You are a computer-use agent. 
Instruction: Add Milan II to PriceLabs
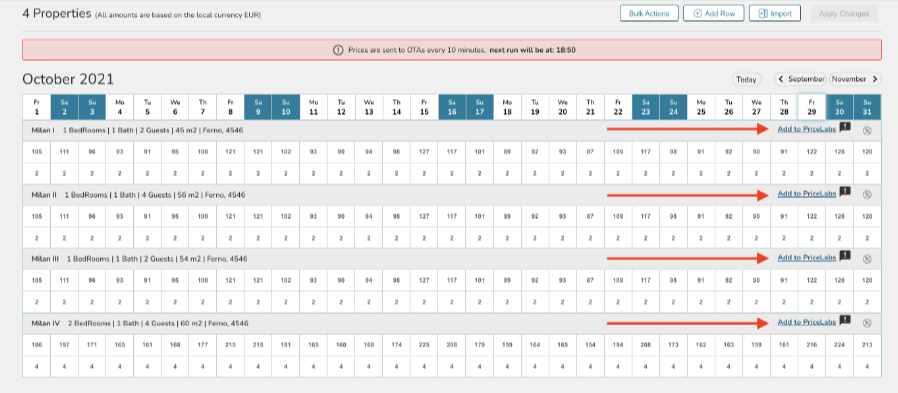coord(806,194)
